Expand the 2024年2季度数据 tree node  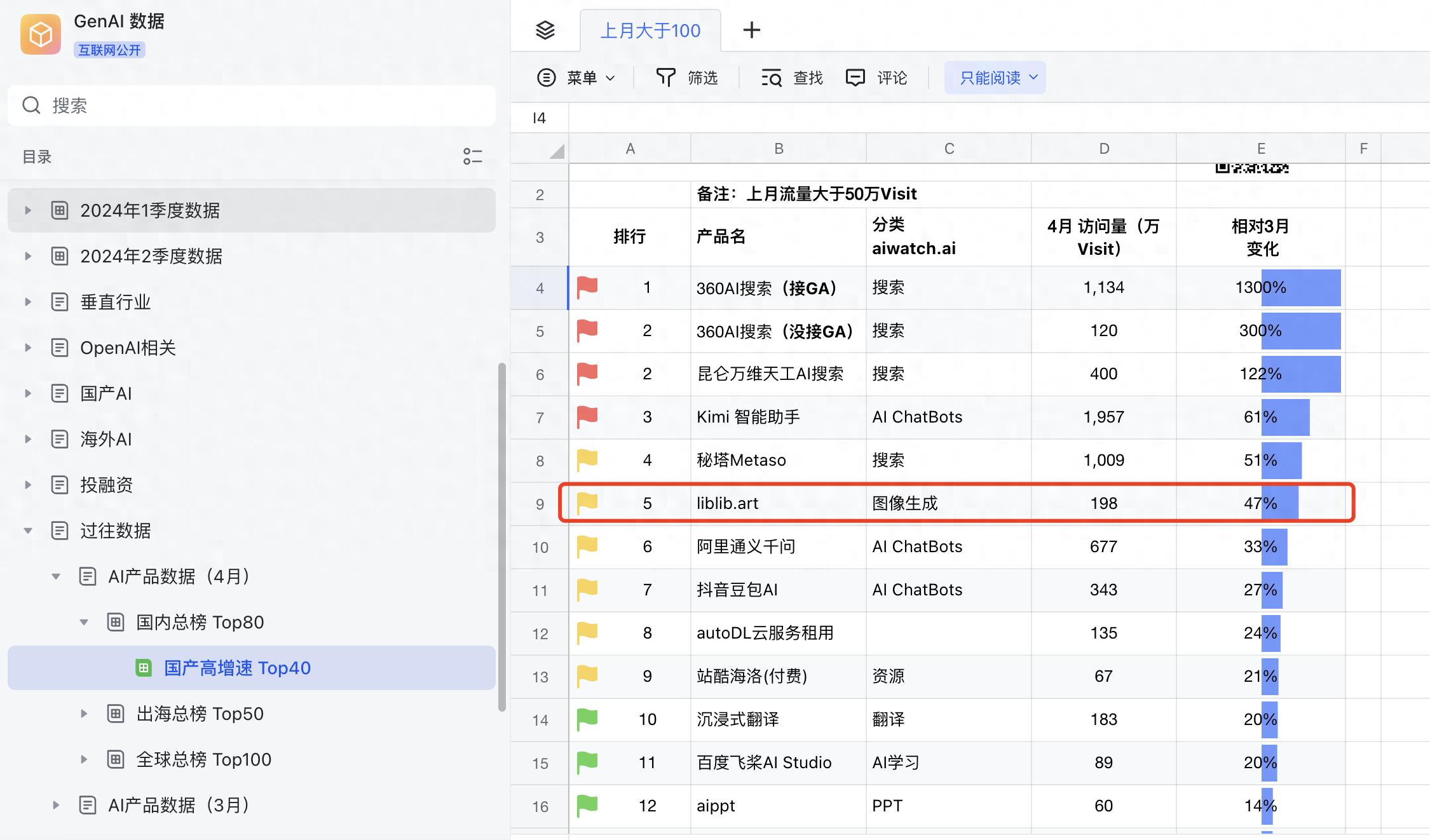28,256
